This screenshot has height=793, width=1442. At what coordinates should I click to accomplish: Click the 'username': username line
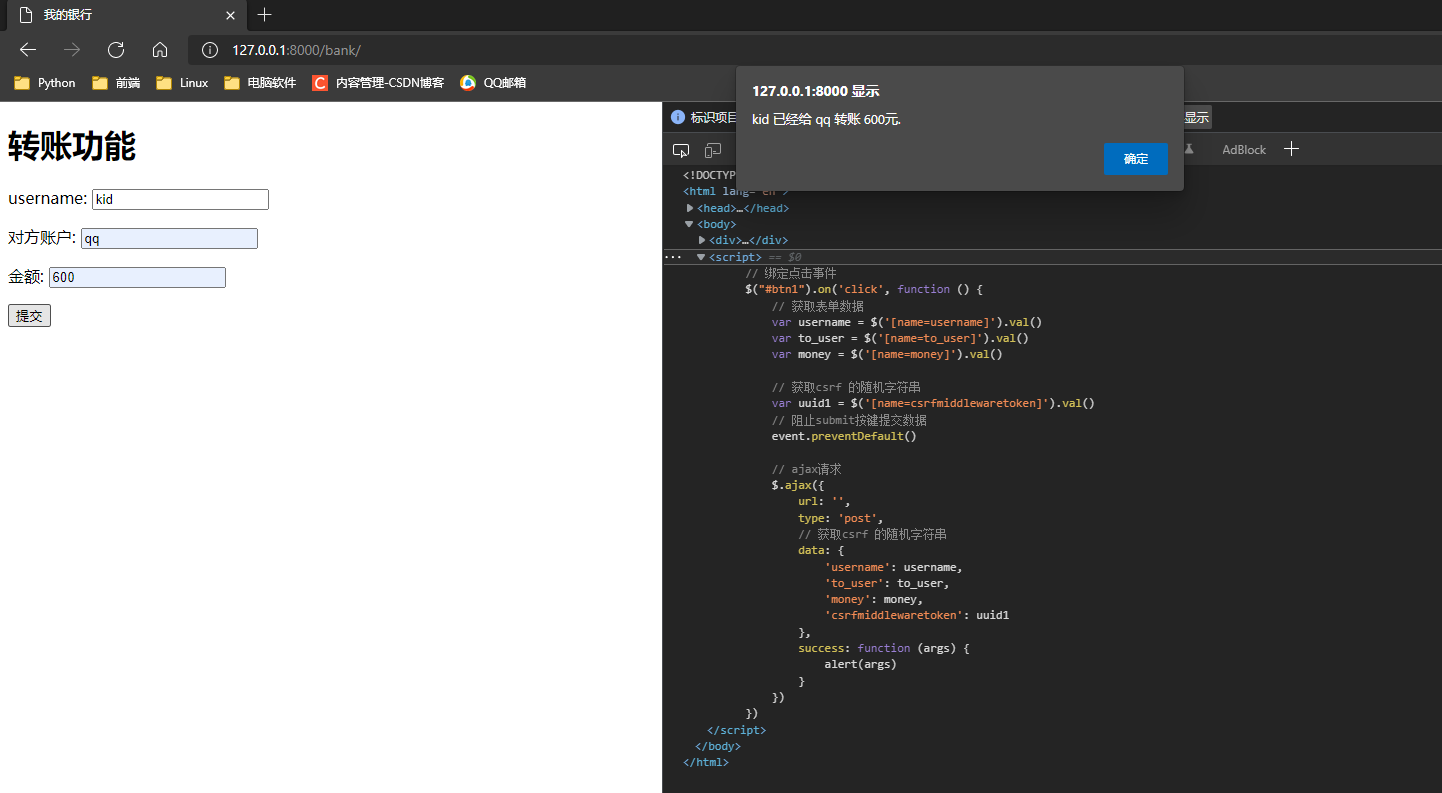[x=893, y=567]
